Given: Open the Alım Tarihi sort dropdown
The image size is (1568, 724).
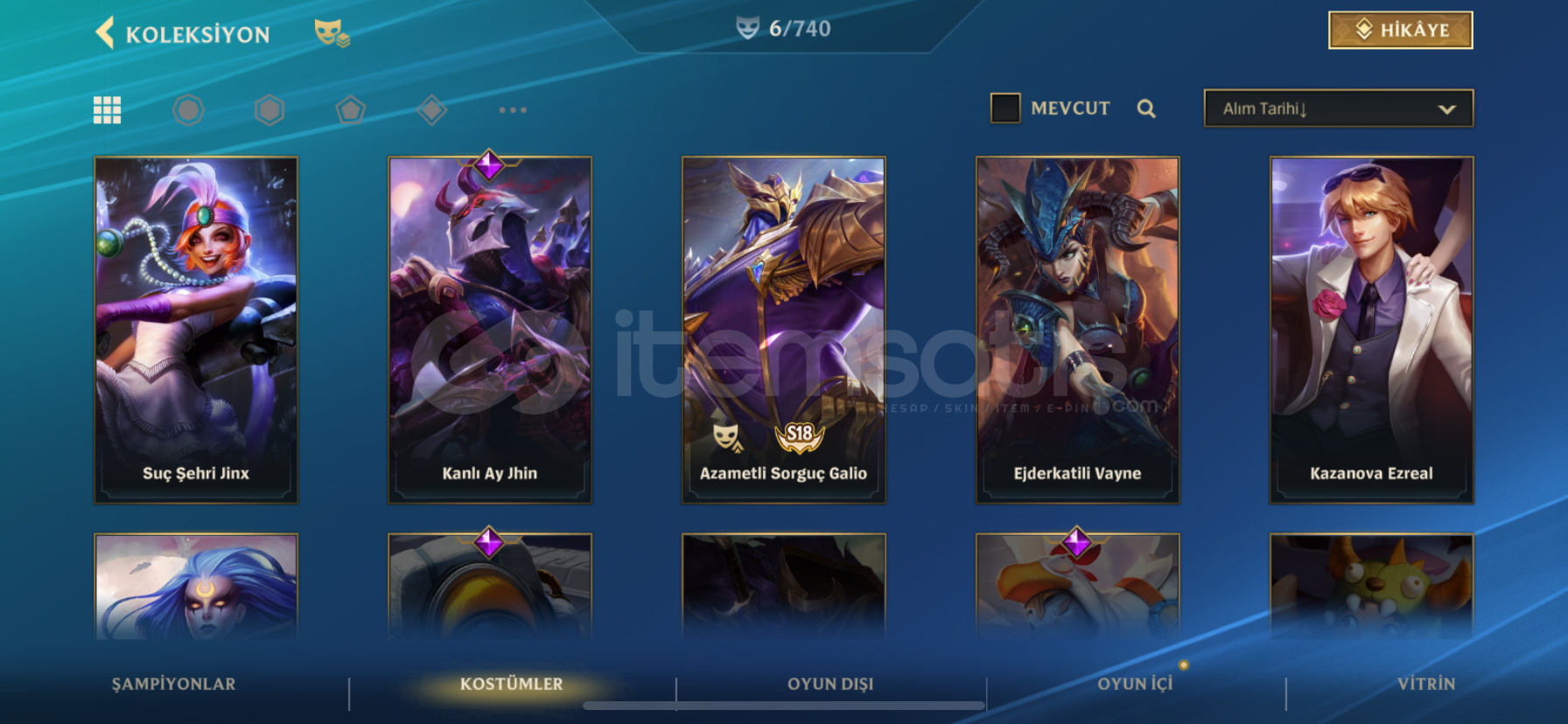Looking at the screenshot, I should tap(1339, 108).
